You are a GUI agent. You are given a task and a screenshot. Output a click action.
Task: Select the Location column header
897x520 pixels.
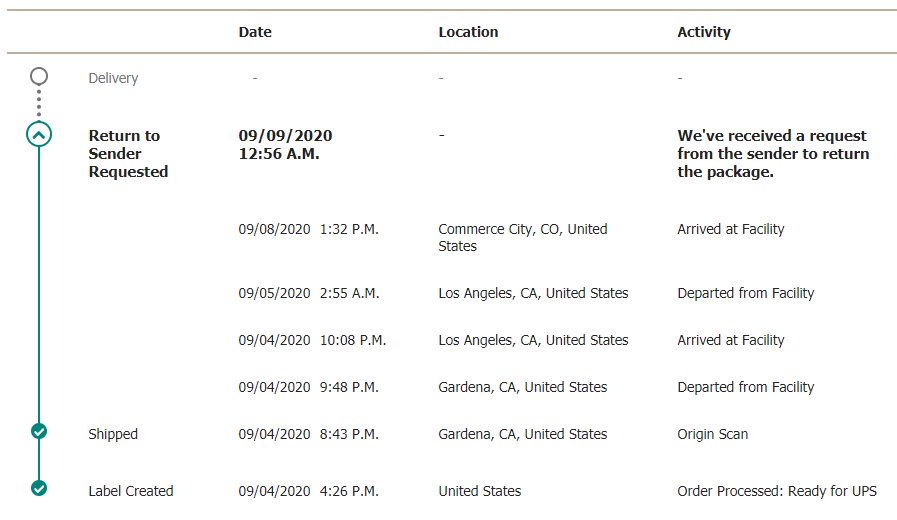(x=469, y=32)
